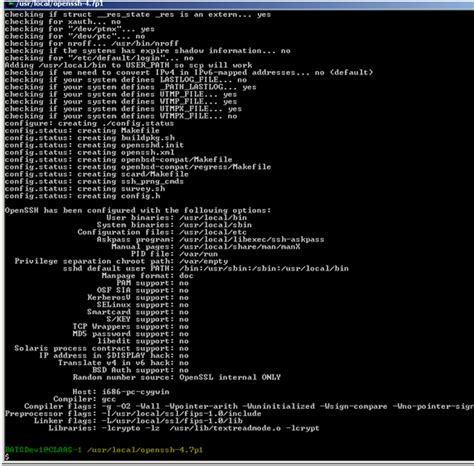474x466 pixels.
Task: Click the 'Manual pages' path row
Action: [206, 247]
